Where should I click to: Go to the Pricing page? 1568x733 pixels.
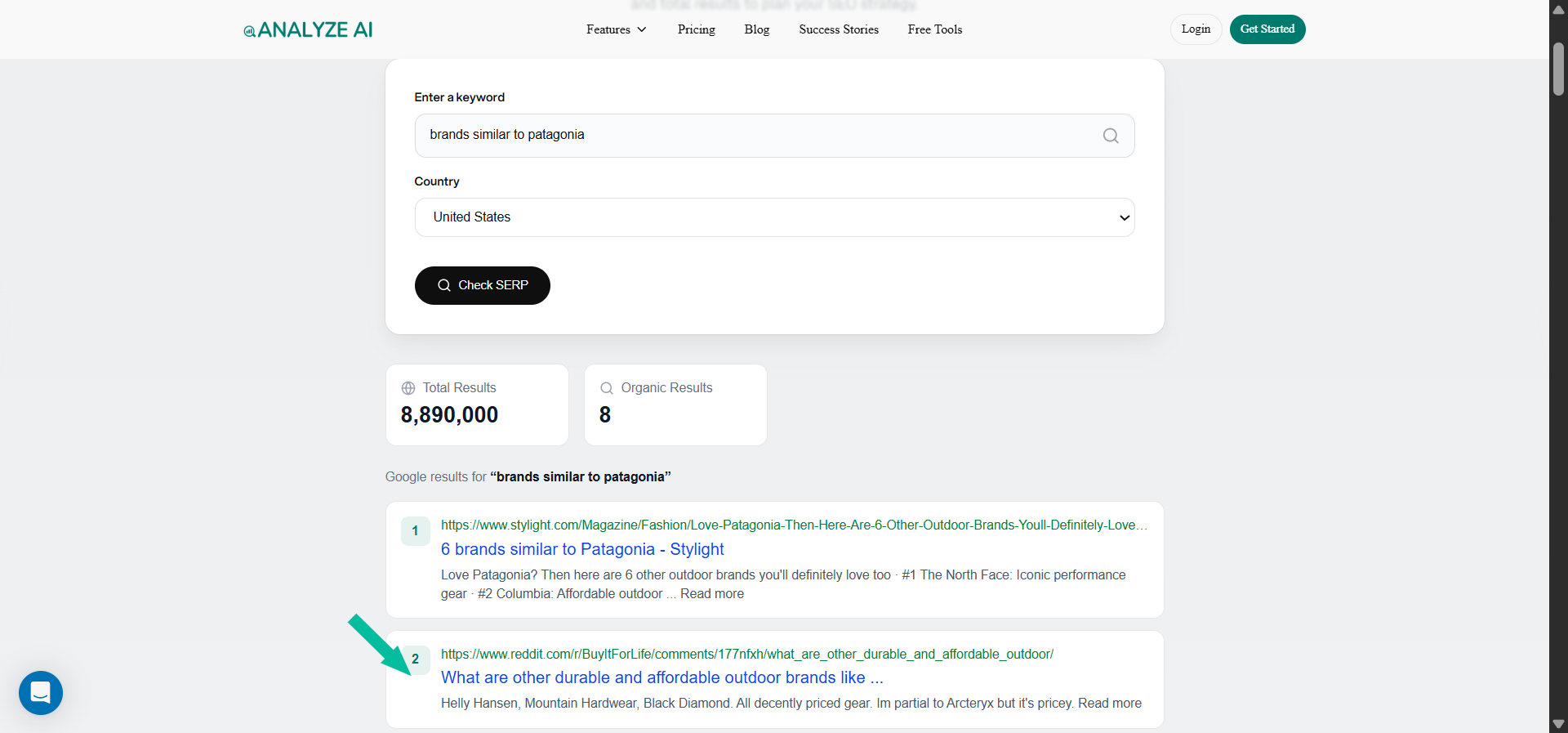coord(696,29)
